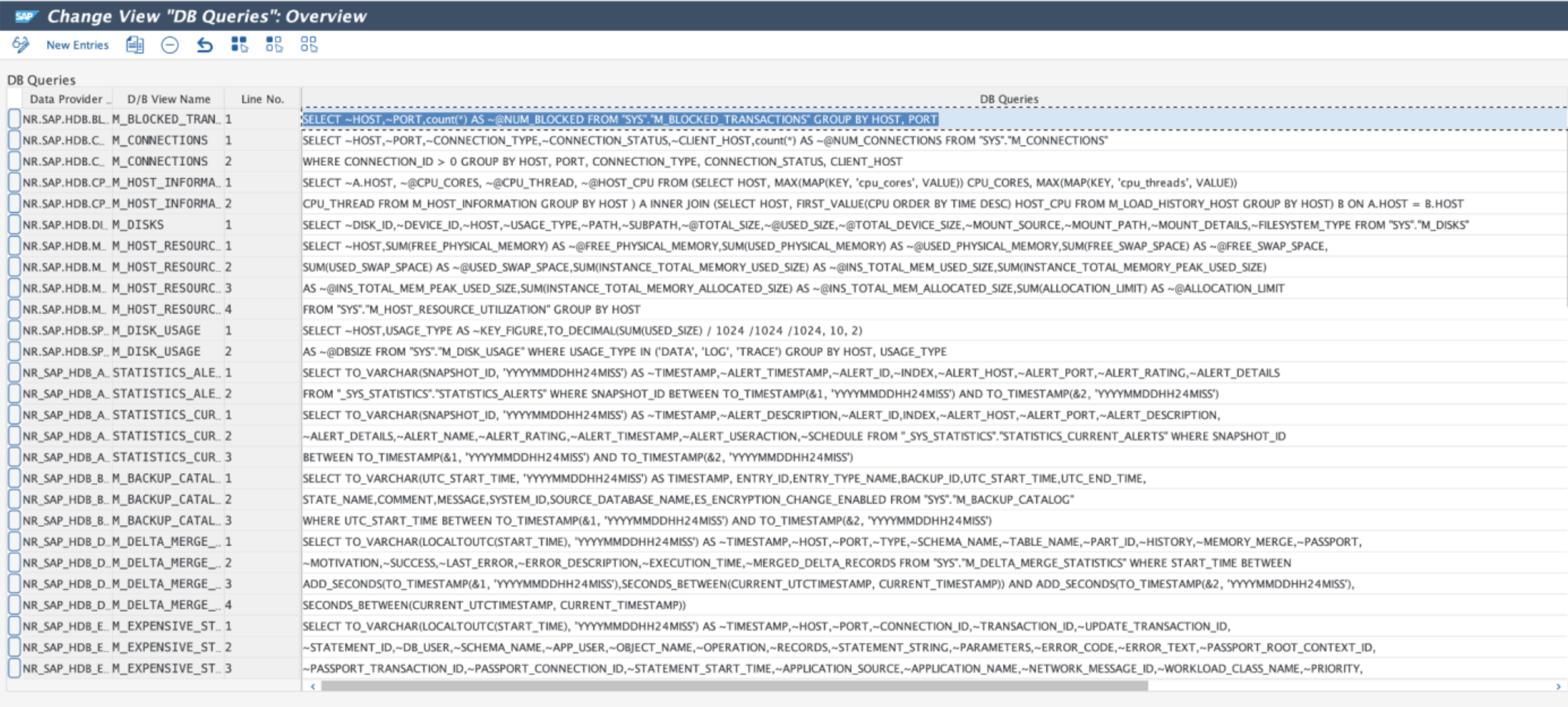Click the Line No. column header
The width and height of the screenshot is (1568, 707).
[262, 99]
